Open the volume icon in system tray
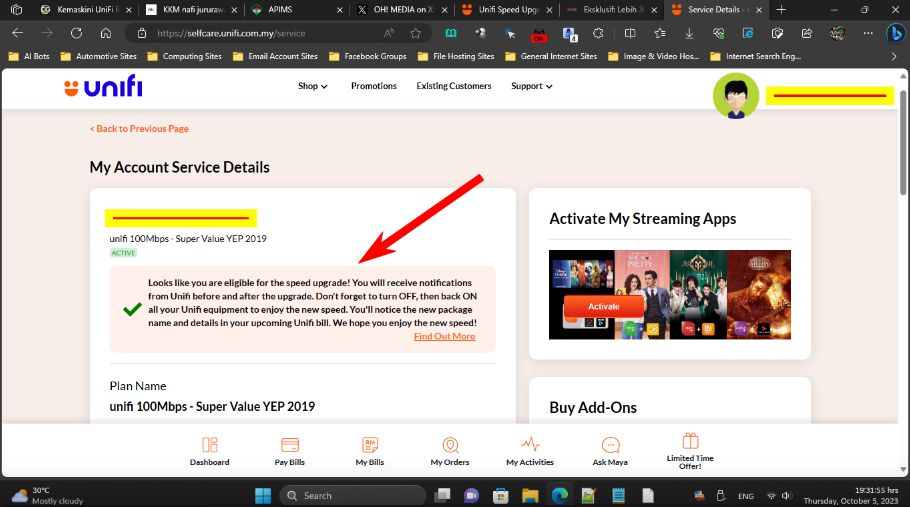Screen dimensions: 910x507 click(x=786, y=495)
